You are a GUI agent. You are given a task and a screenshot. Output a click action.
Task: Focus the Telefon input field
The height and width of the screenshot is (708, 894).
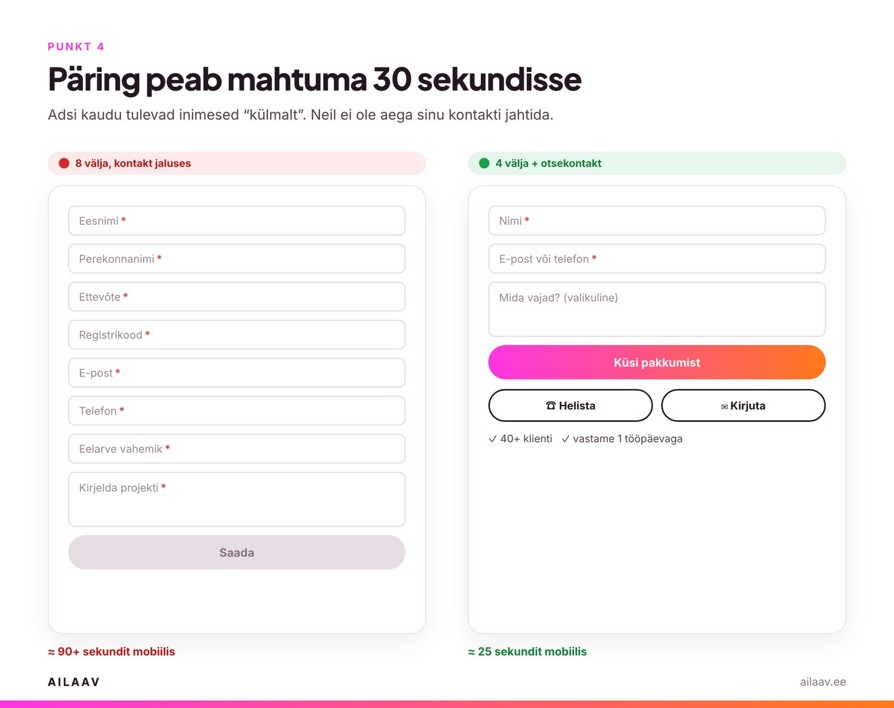(x=237, y=410)
